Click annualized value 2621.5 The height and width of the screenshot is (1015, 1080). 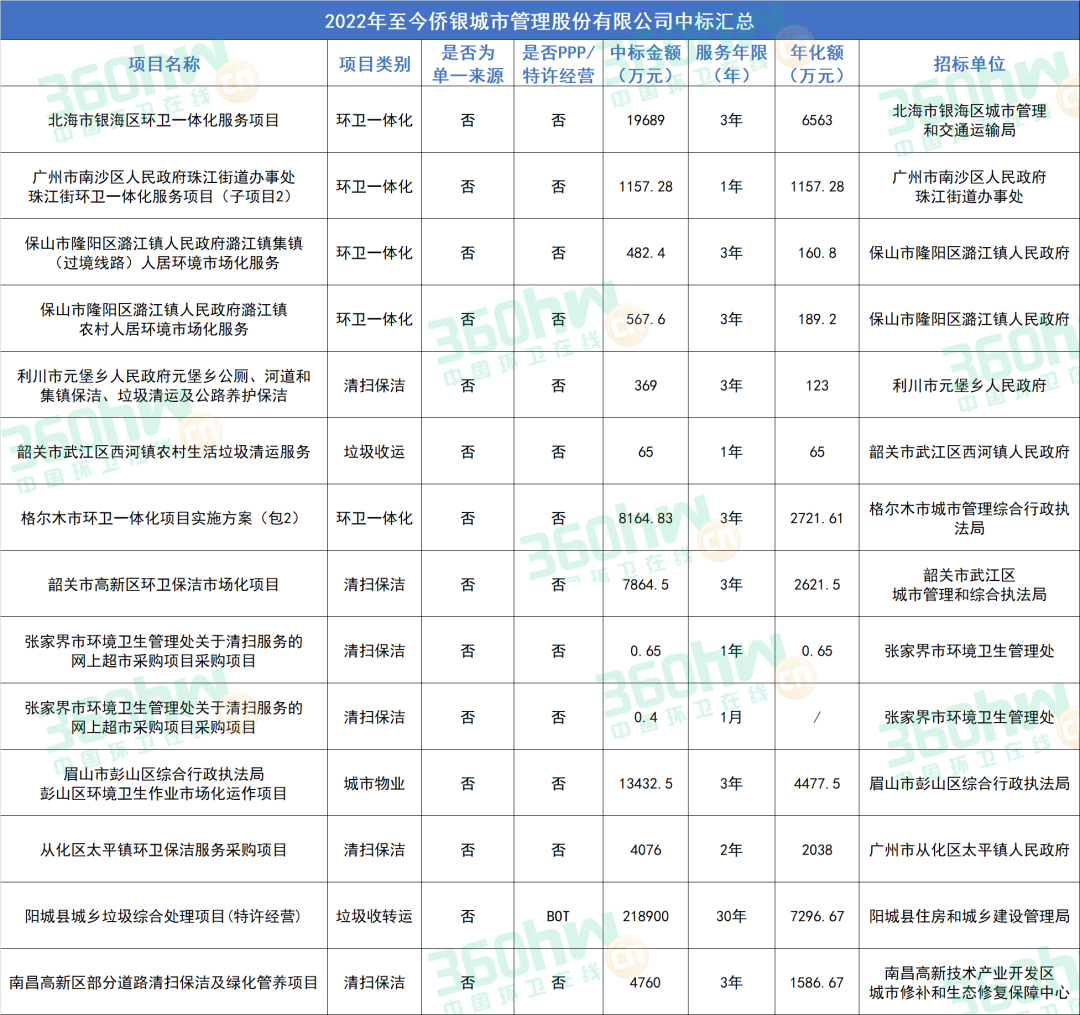point(817,585)
